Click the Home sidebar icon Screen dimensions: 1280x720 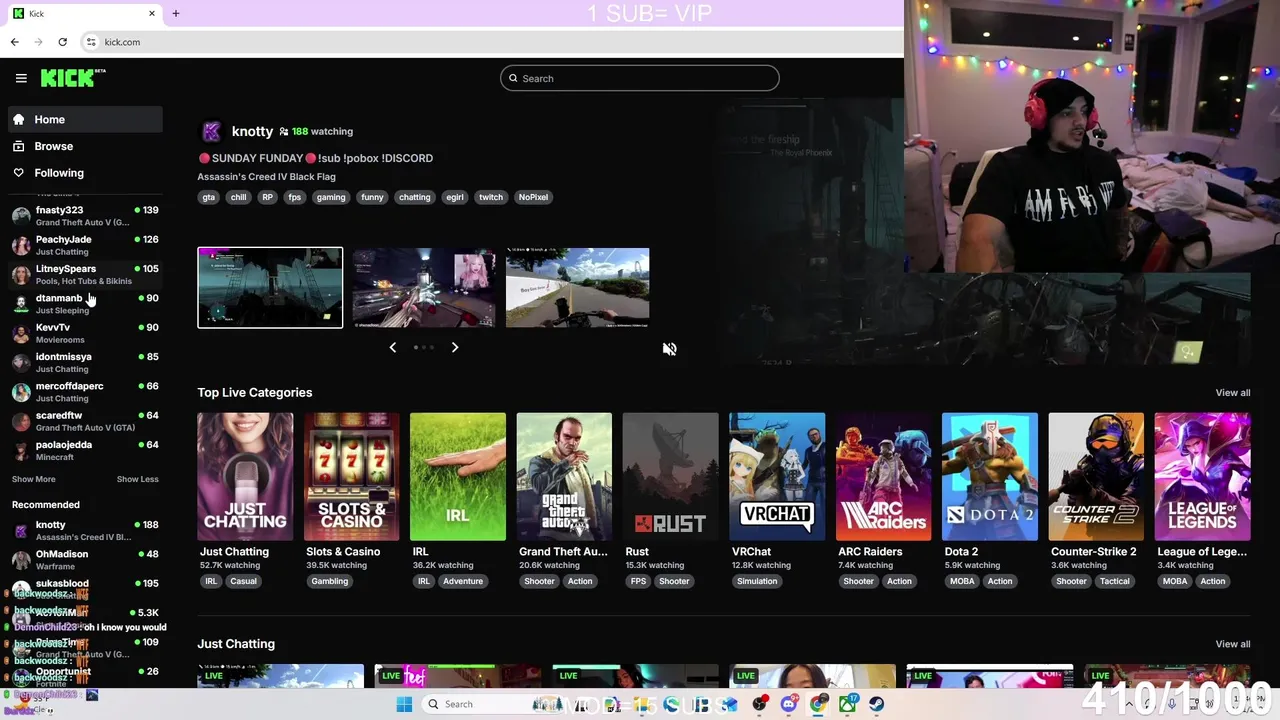(x=19, y=119)
